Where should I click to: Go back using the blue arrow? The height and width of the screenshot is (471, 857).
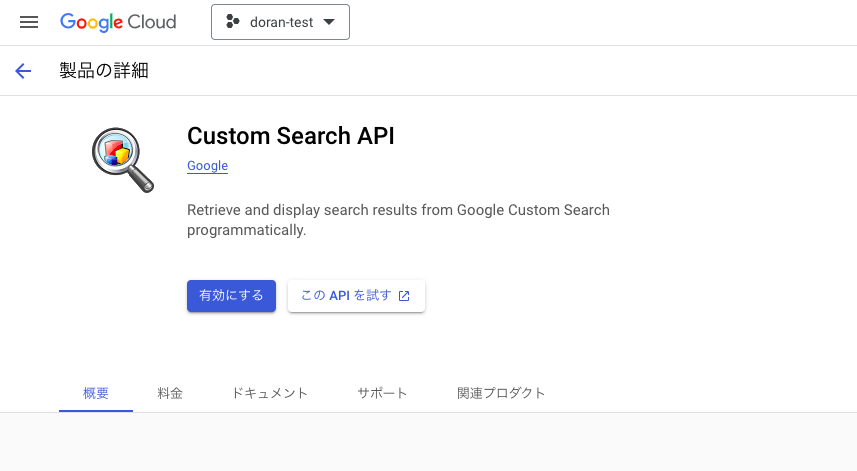coord(23,70)
